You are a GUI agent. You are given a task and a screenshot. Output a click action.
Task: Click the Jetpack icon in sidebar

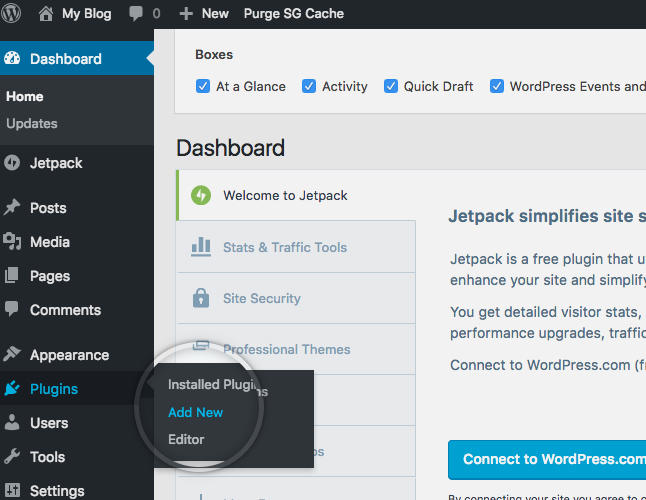coord(12,163)
